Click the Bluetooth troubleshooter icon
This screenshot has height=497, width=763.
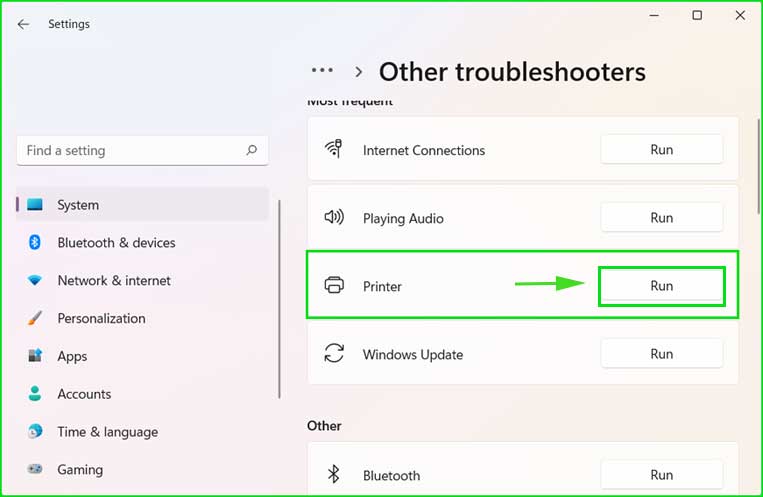(333, 474)
